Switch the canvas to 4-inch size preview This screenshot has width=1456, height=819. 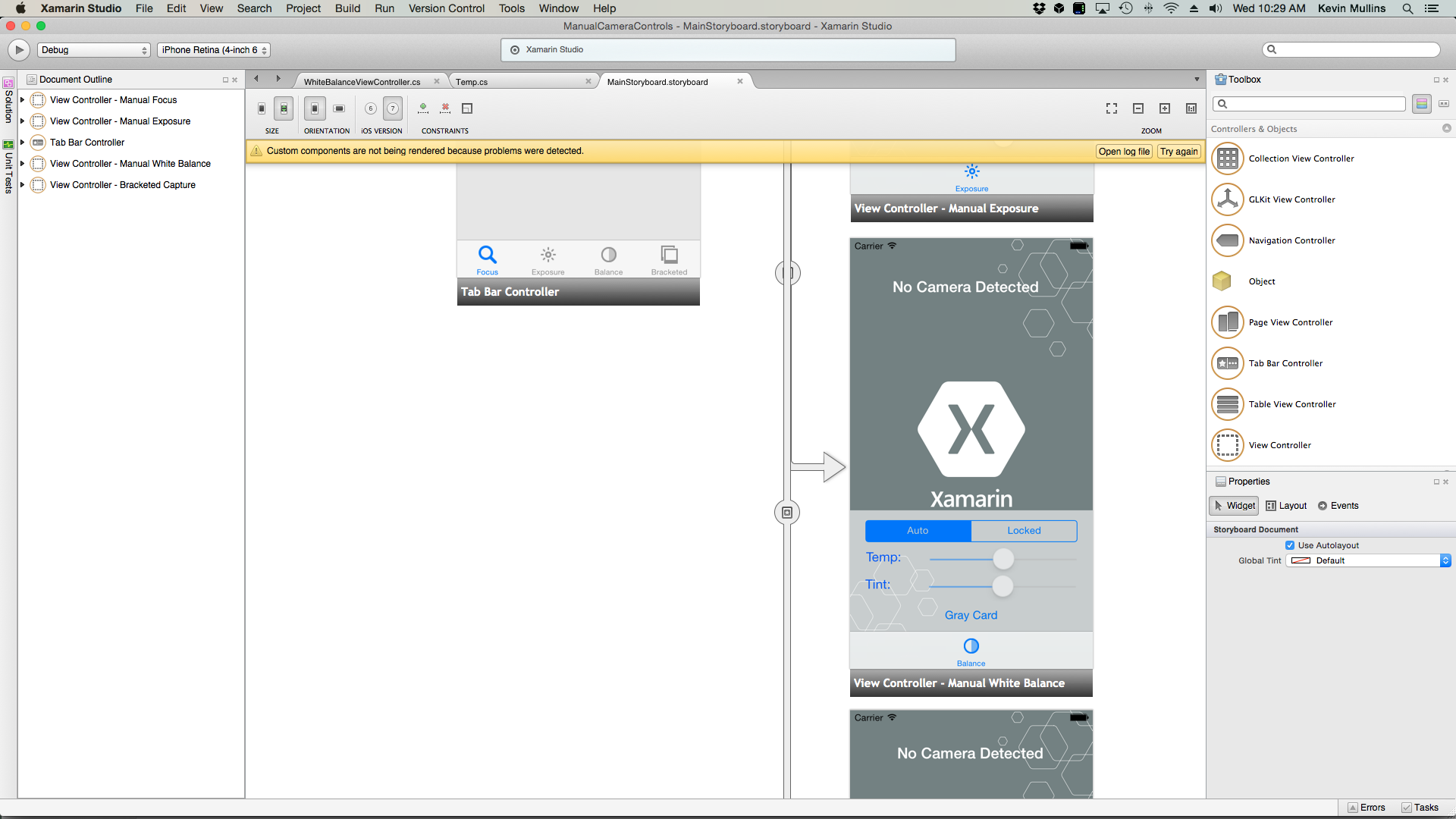pyautogui.click(x=284, y=108)
